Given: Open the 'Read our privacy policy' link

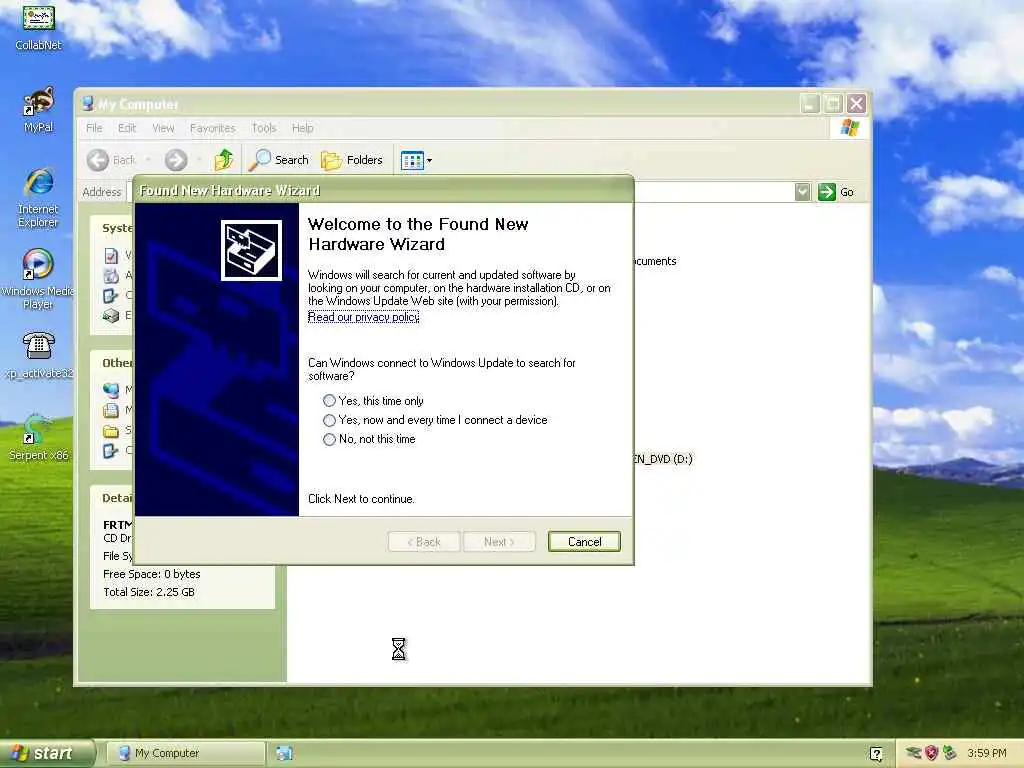Looking at the screenshot, I should click(x=364, y=317).
